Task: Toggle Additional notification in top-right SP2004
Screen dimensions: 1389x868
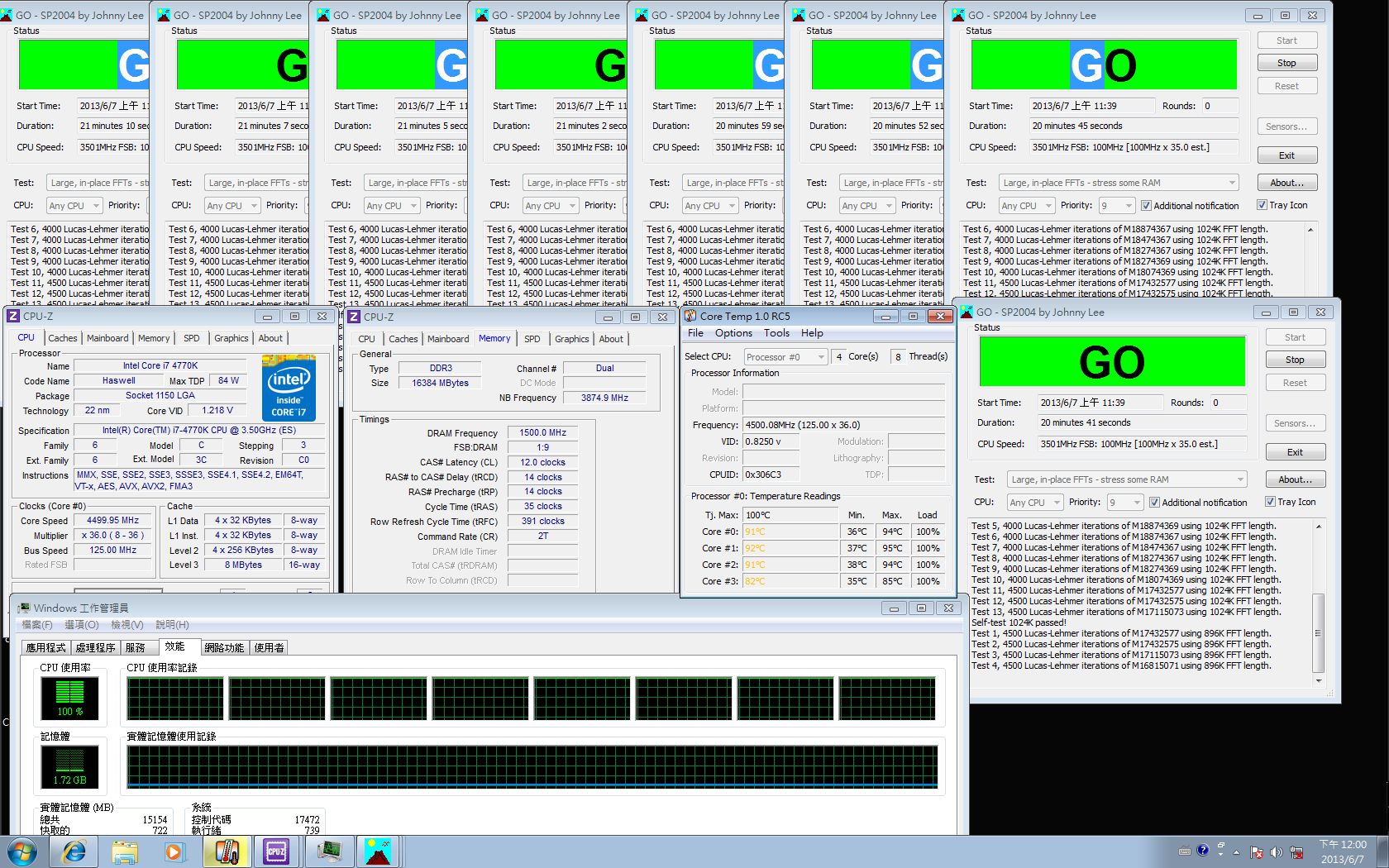Action: pos(1146,206)
